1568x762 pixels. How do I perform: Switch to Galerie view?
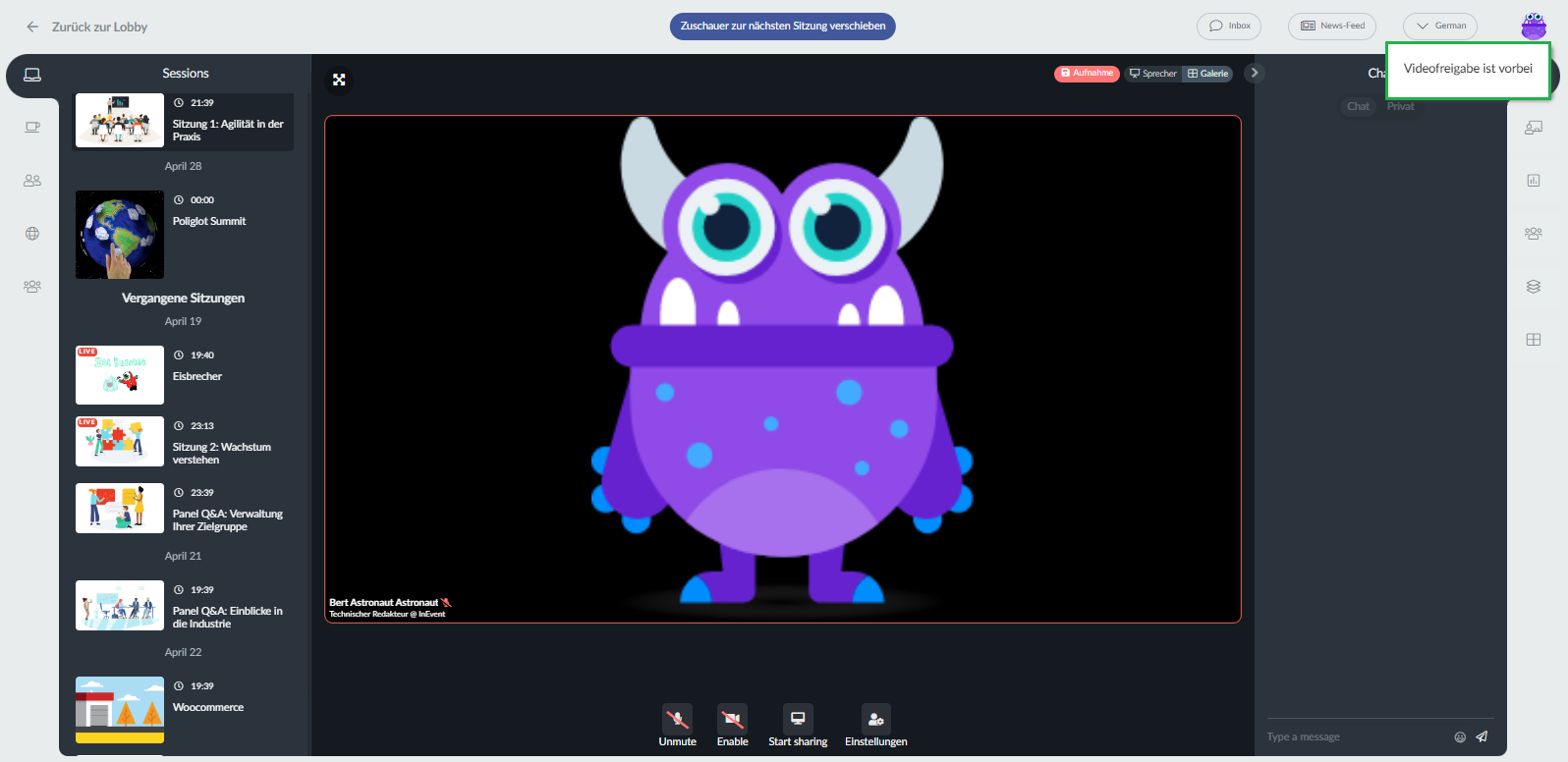(x=1208, y=74)
